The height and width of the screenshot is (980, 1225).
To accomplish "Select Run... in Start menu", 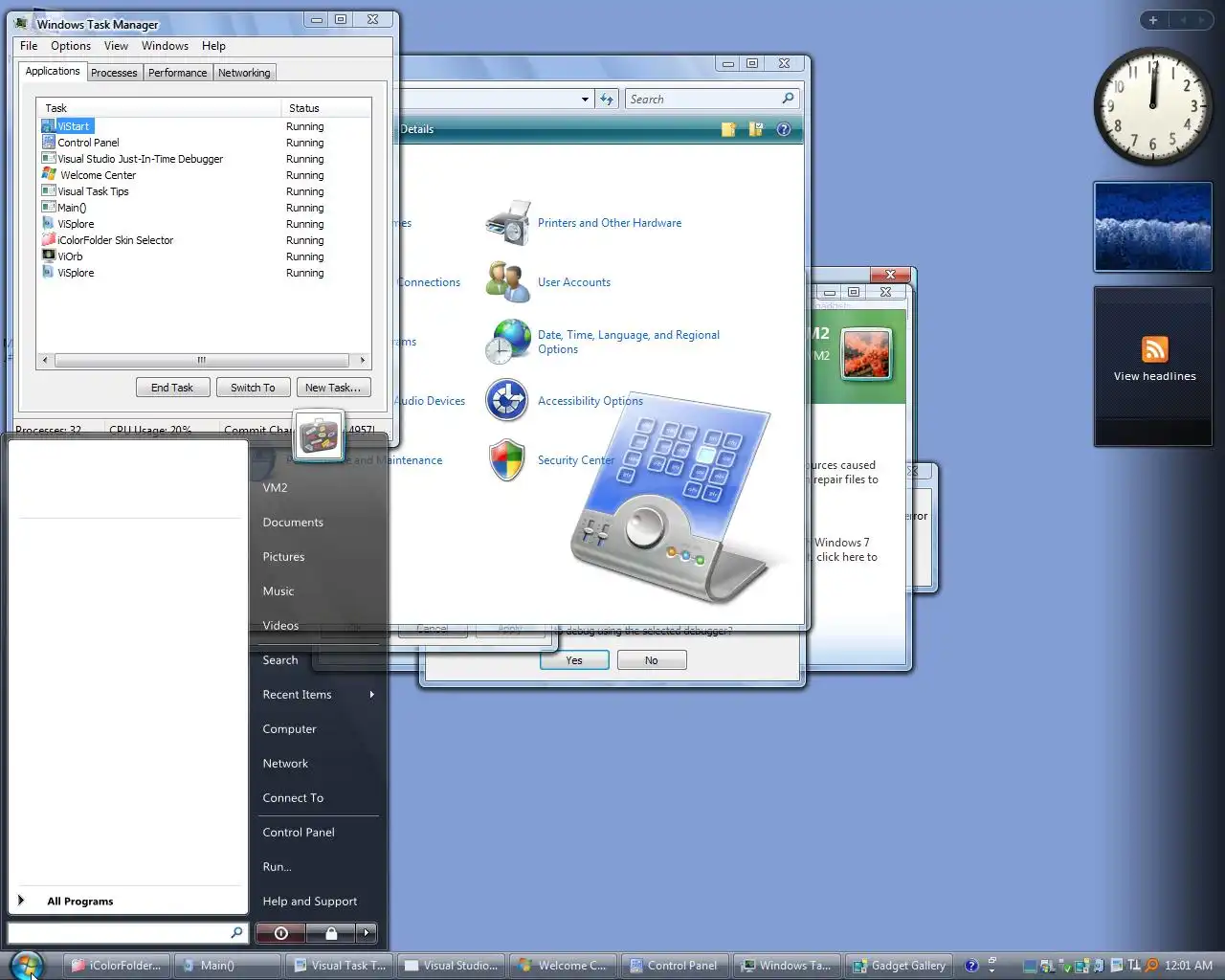I will (277, 867).
